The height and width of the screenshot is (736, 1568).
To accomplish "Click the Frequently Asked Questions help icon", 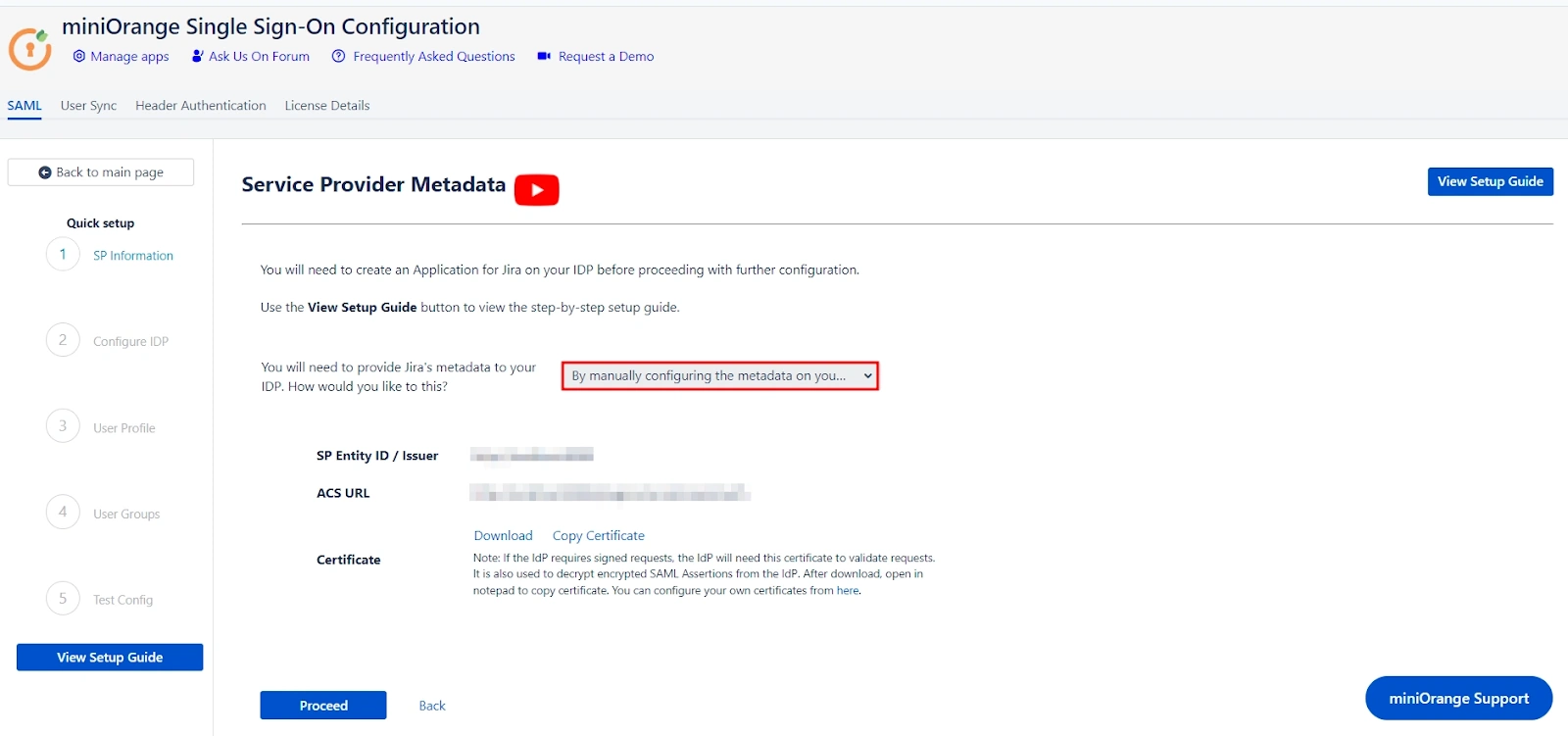I will click(339, 56).
